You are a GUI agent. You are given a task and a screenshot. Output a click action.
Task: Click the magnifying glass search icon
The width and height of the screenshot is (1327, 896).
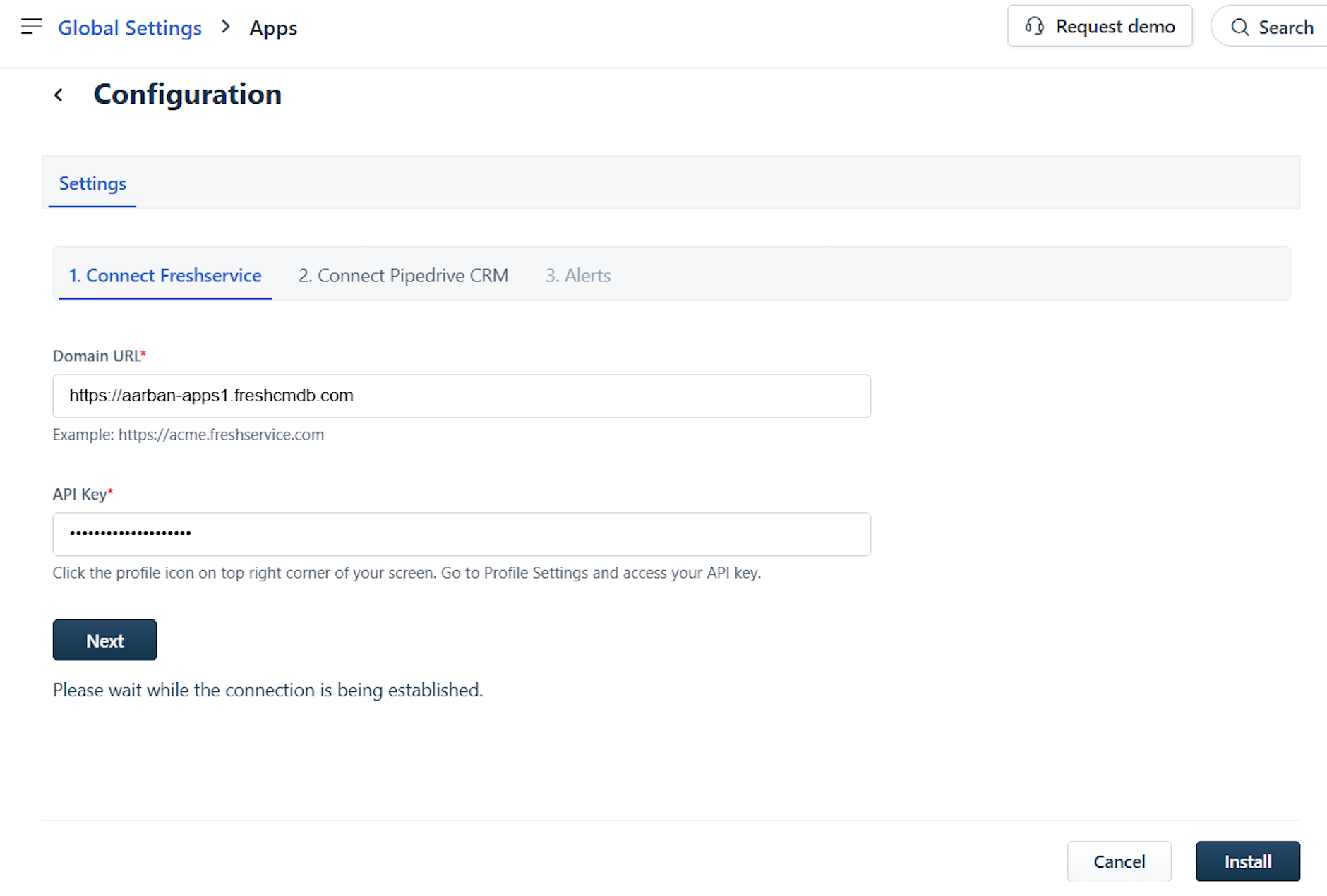coord(1240,28)
